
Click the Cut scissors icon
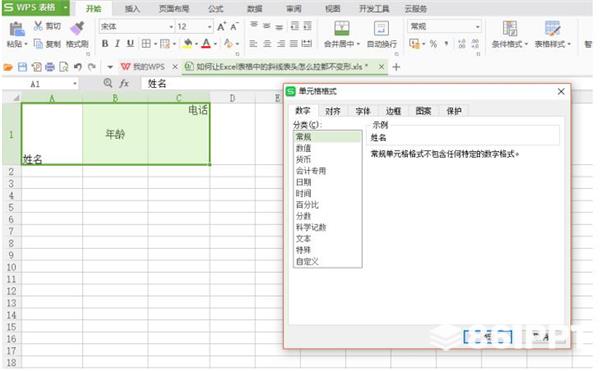click(x=38, y=26)
